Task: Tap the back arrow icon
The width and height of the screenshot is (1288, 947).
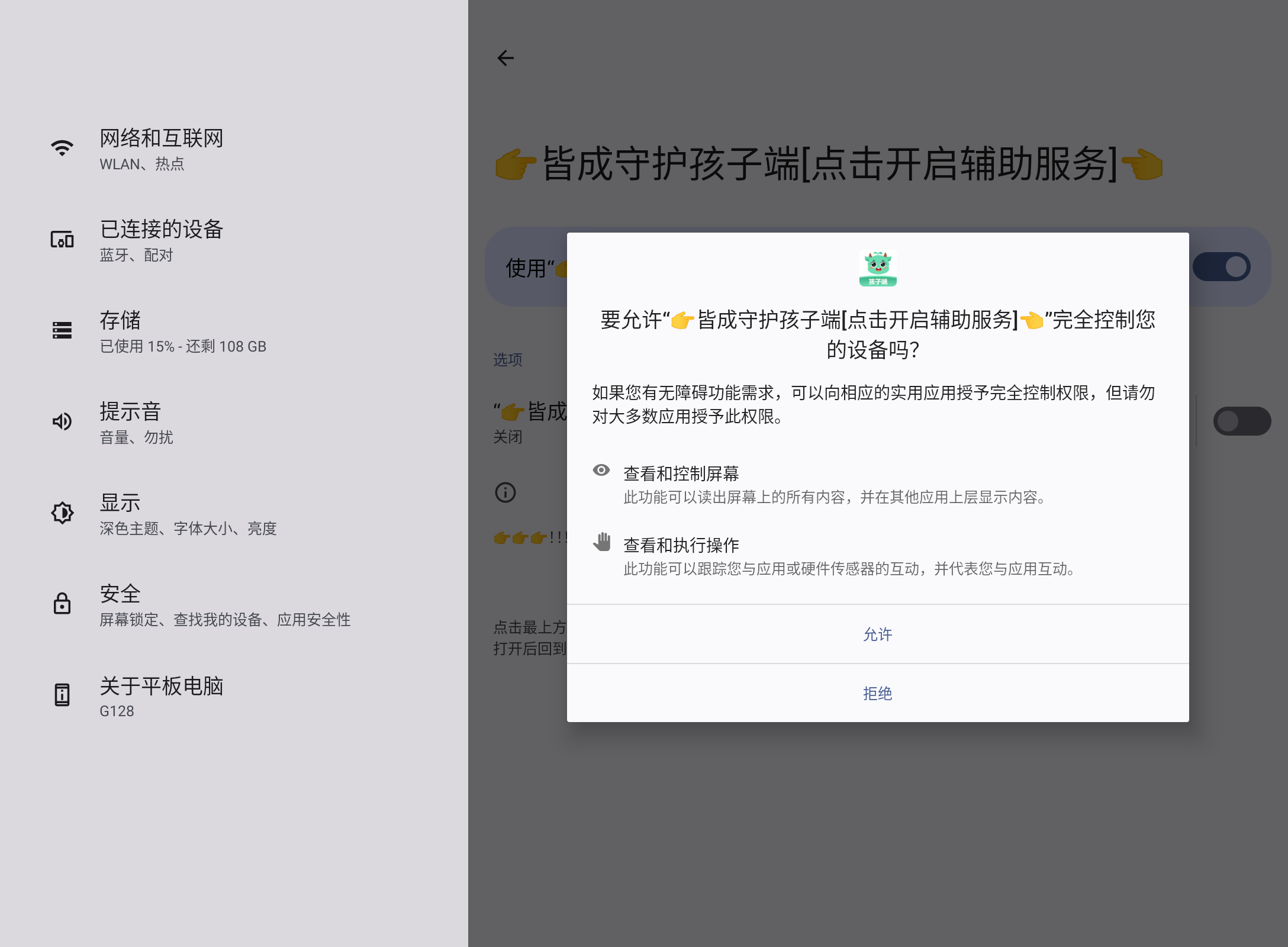Action: pyautogui.click(x=505, y=58)
